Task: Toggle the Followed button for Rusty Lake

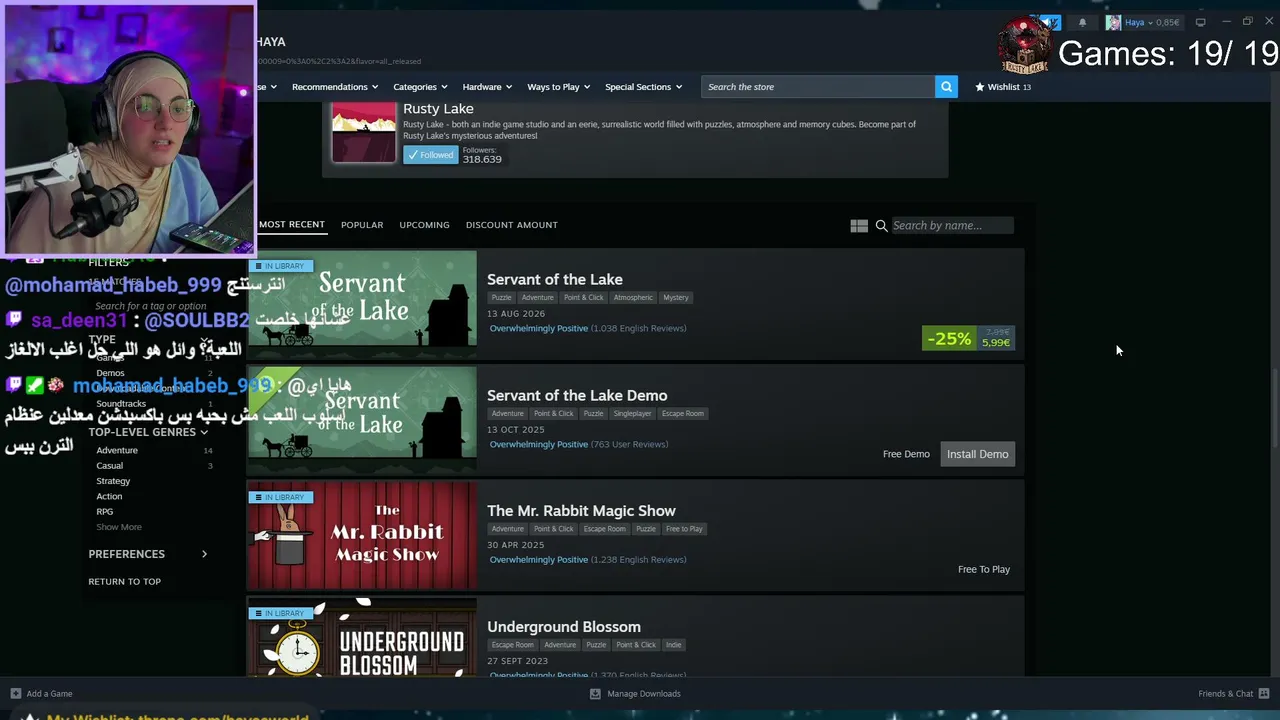Action: [x=430, y=155]
